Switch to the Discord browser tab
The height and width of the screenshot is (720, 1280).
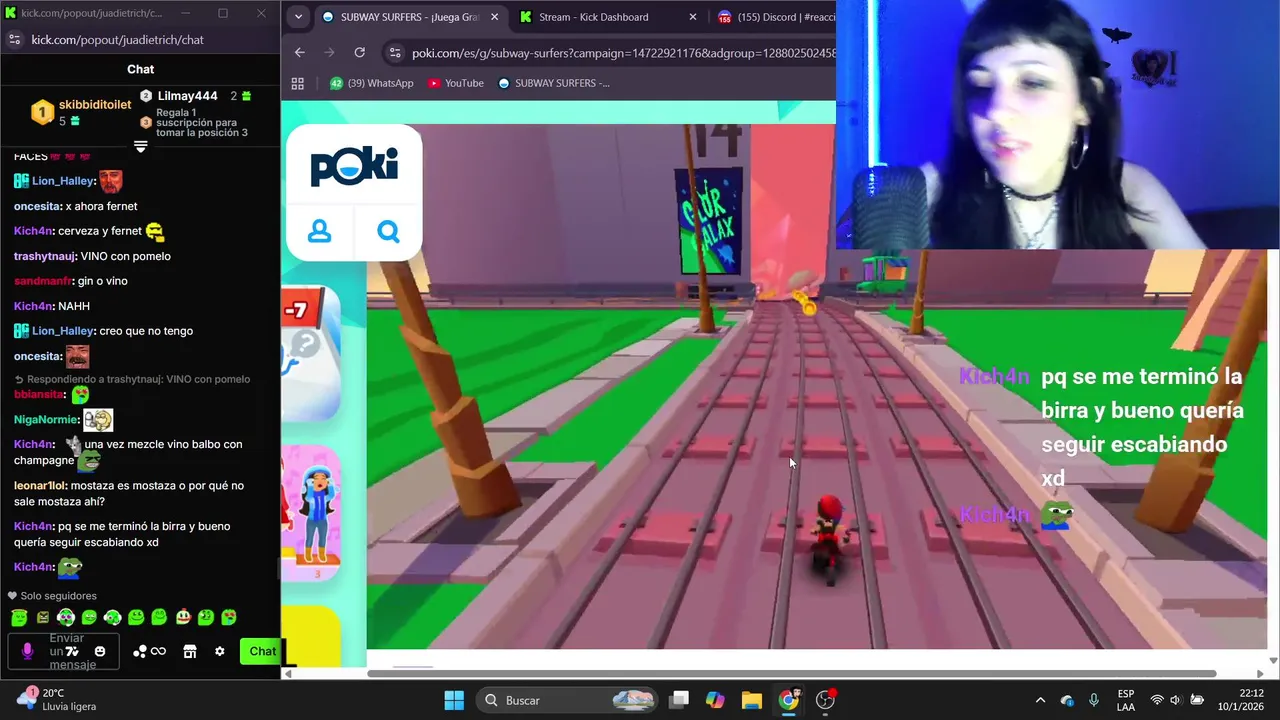coord(776,17)
